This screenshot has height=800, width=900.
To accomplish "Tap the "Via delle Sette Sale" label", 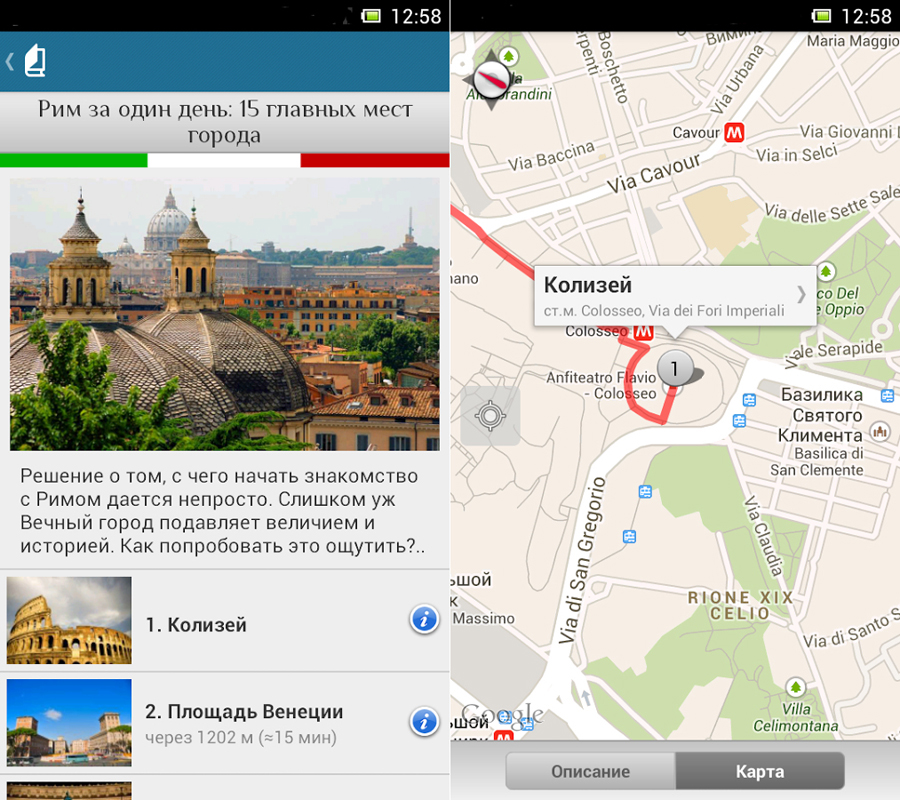I will pos(832,205).
